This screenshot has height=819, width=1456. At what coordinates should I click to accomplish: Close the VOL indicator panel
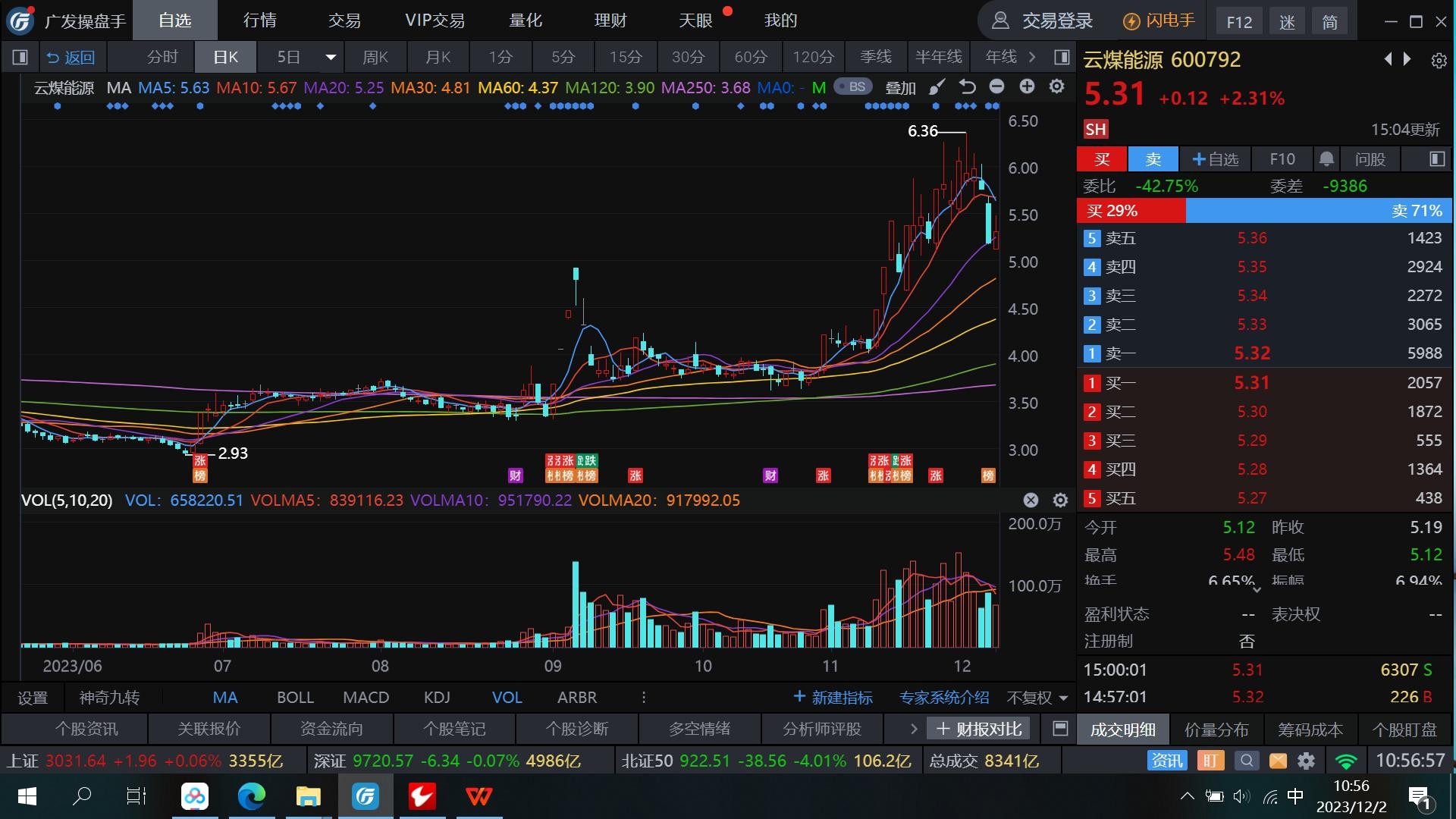pyautogui.click(x=1031, y=500)
